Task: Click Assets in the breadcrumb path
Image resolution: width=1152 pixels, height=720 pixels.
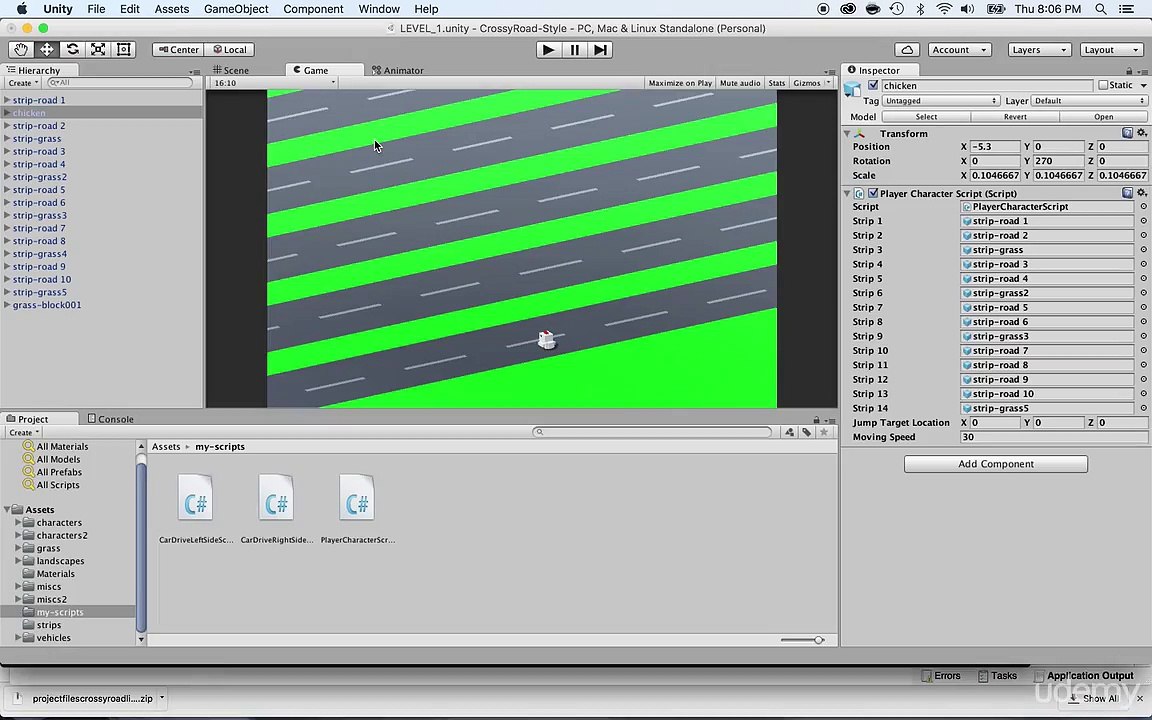Action: coord(166,447)
